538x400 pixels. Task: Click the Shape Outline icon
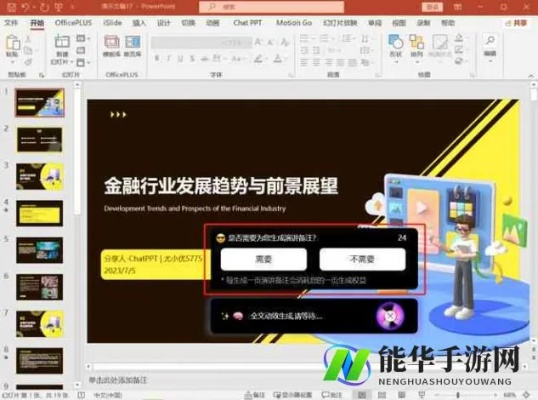459,50
